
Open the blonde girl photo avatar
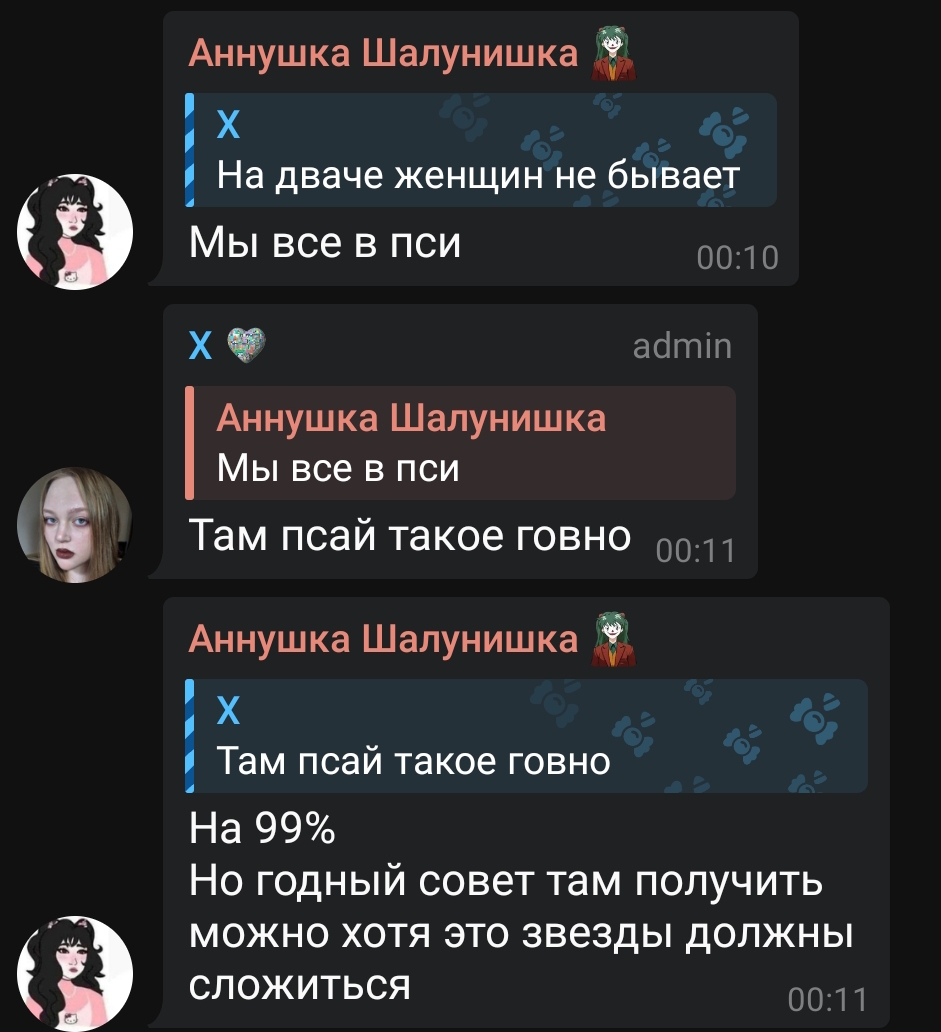pos(75,525)
